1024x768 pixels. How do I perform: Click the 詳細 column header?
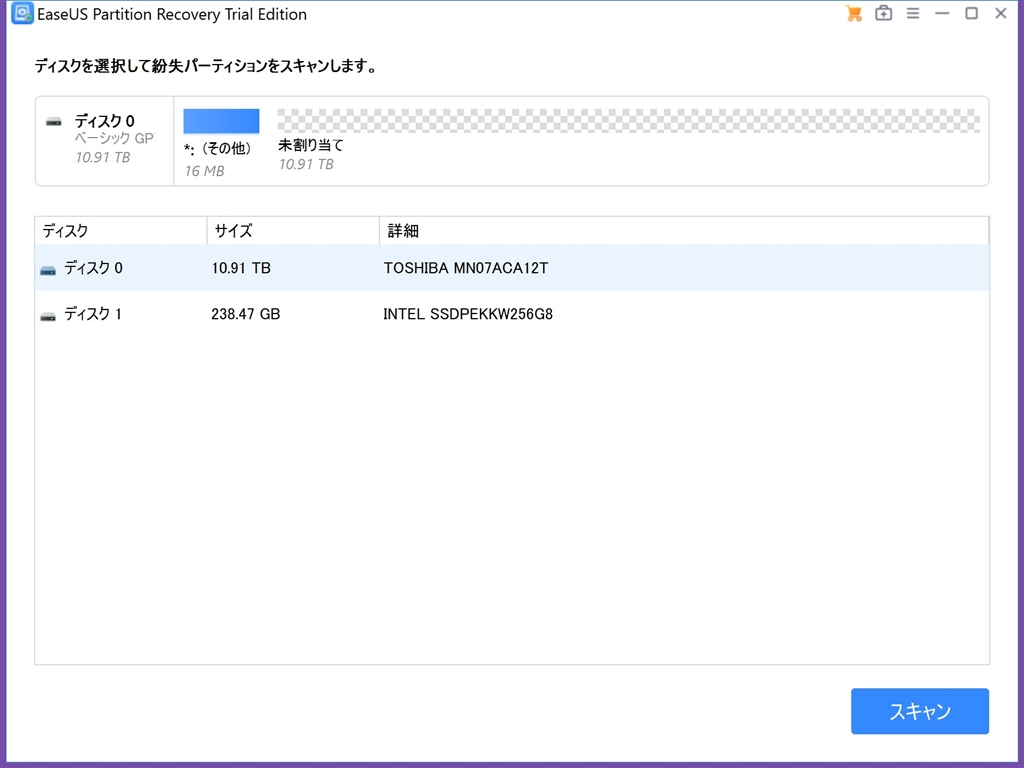coord(684,231)
